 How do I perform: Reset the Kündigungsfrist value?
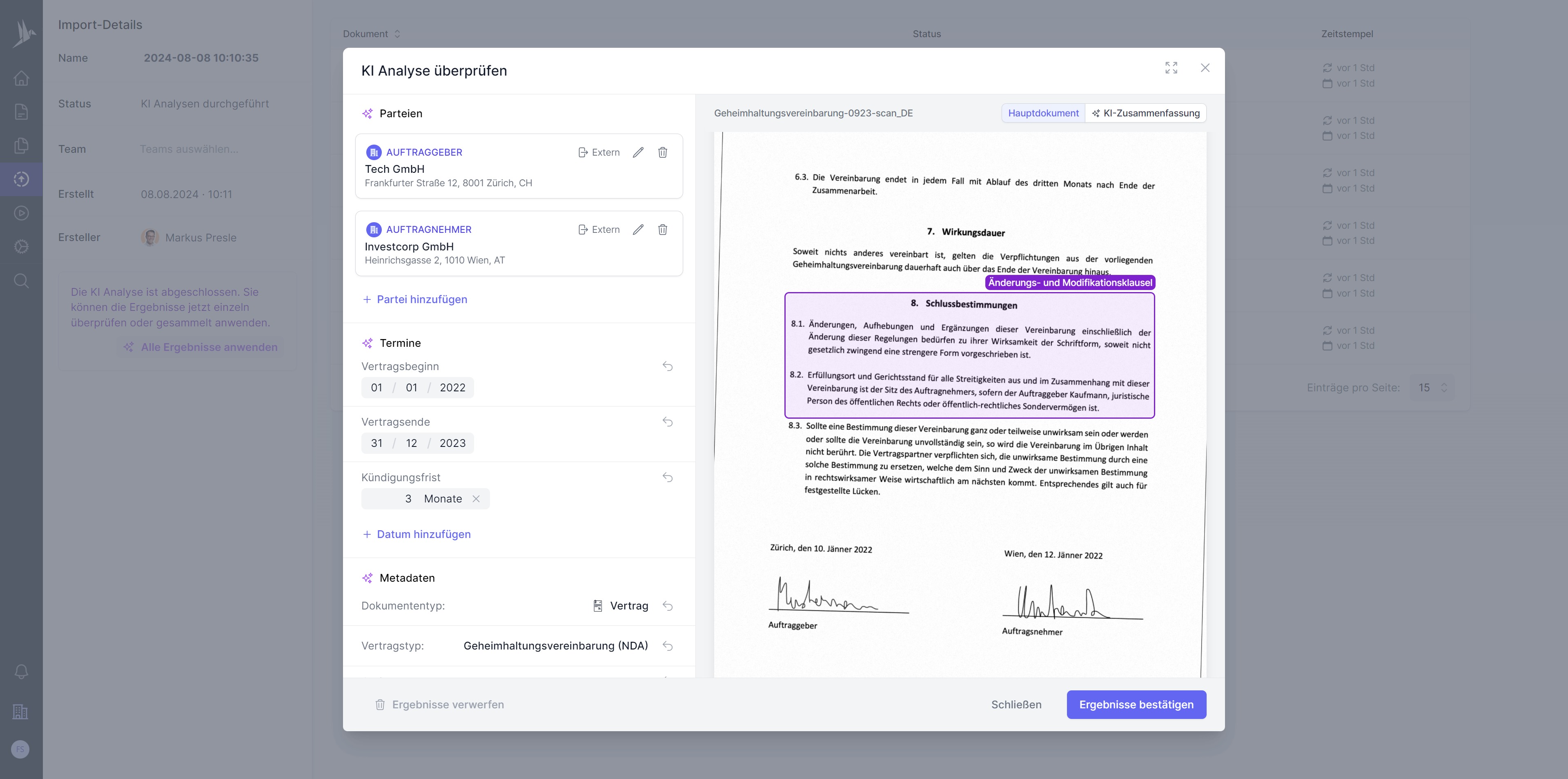click(668, 478)
